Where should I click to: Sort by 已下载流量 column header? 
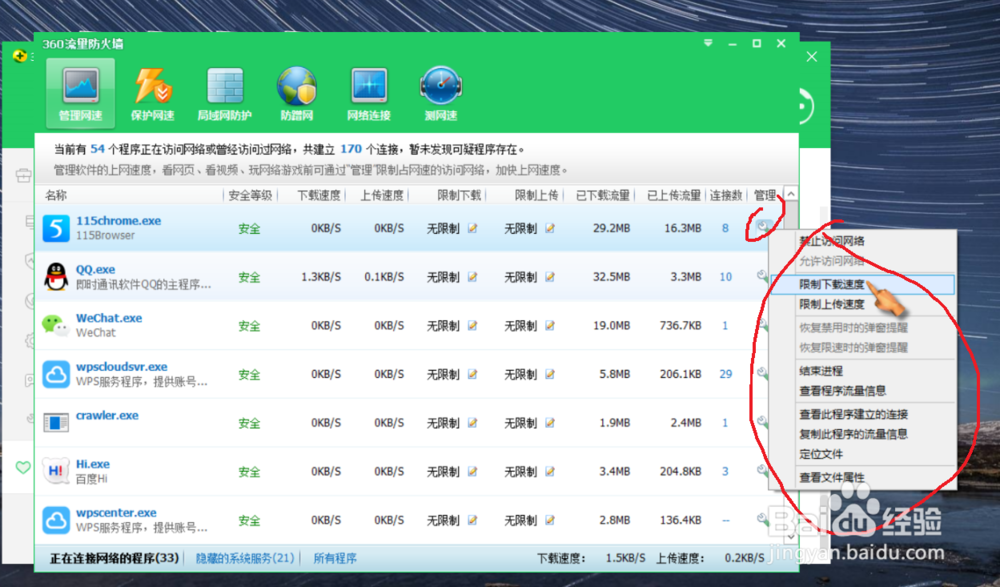tap(602, 195)
